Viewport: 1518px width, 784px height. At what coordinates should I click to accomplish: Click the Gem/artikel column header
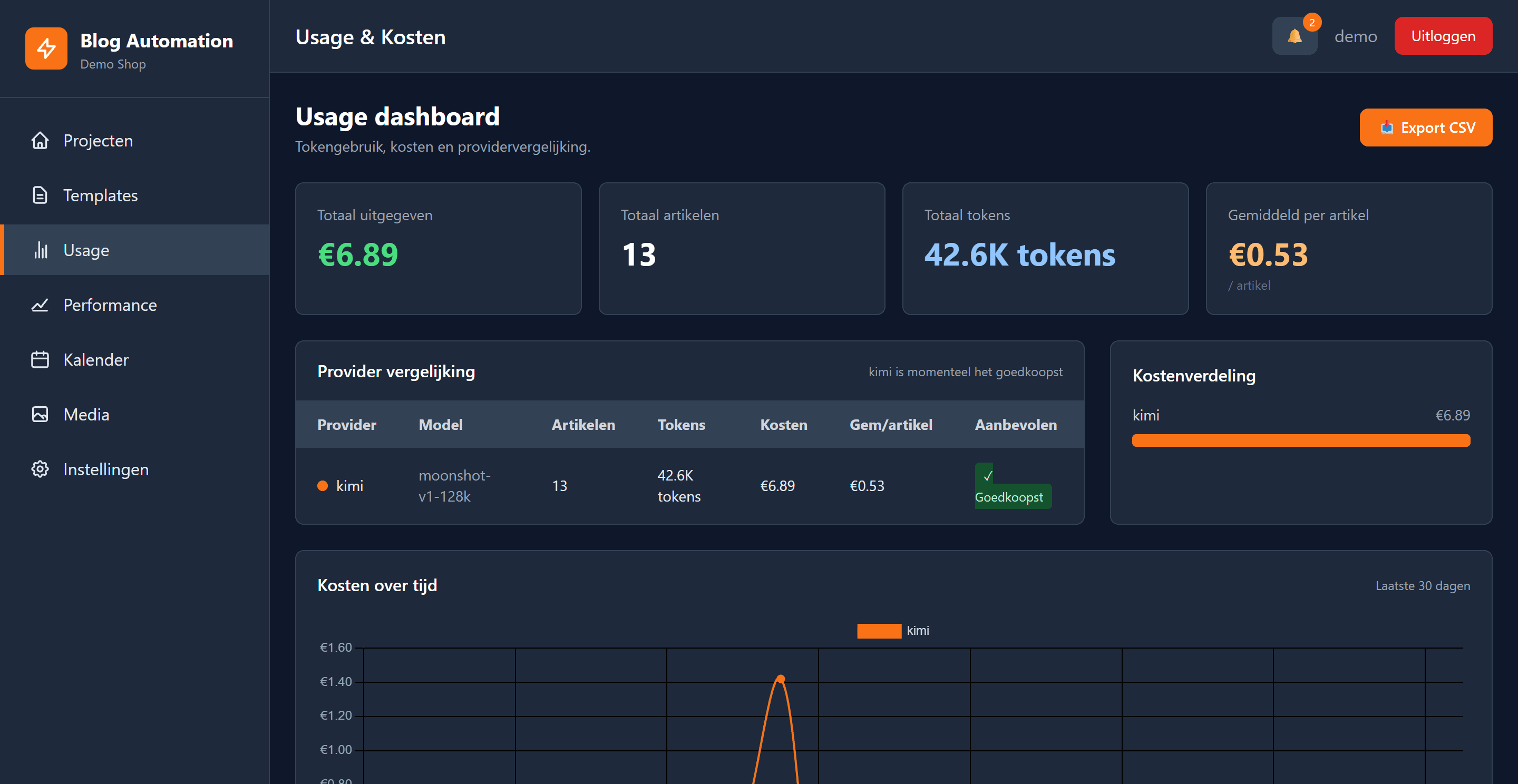pyautogui.click(x=890, y=425)
